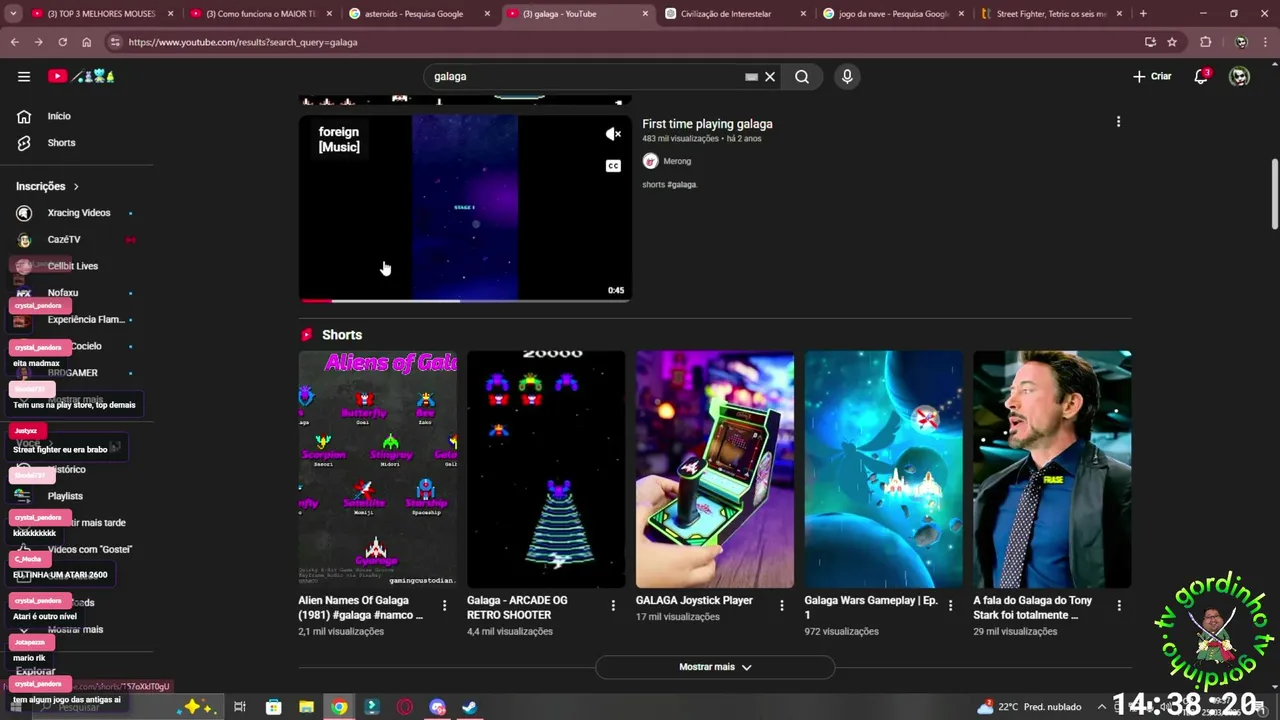Screen dimensions: 1280x720
Task: Open GALAGA Joystick Player short thumbnail
Action: [x=715, y=469]
